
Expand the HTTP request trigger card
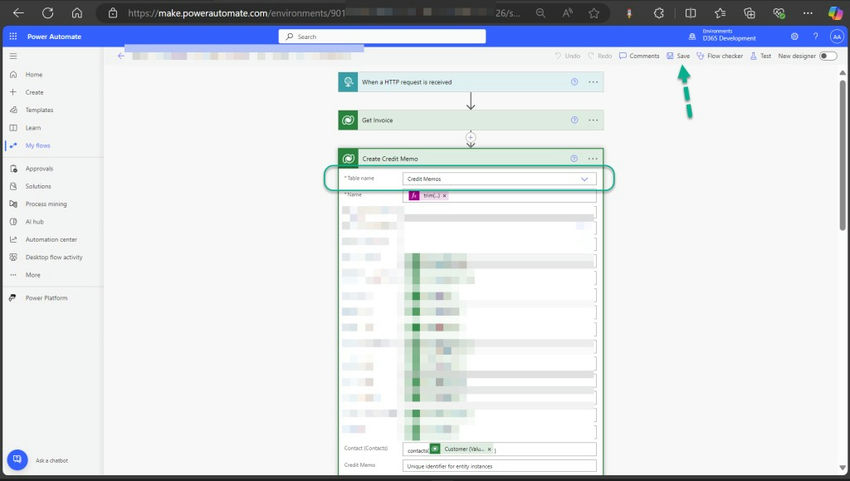coord(471,82)
